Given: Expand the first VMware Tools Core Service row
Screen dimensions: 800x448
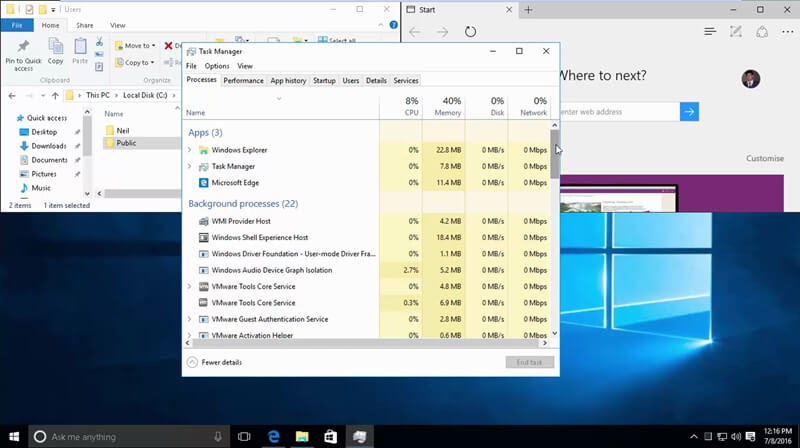Looking at the screenshot, I should (x=189, y=286).
